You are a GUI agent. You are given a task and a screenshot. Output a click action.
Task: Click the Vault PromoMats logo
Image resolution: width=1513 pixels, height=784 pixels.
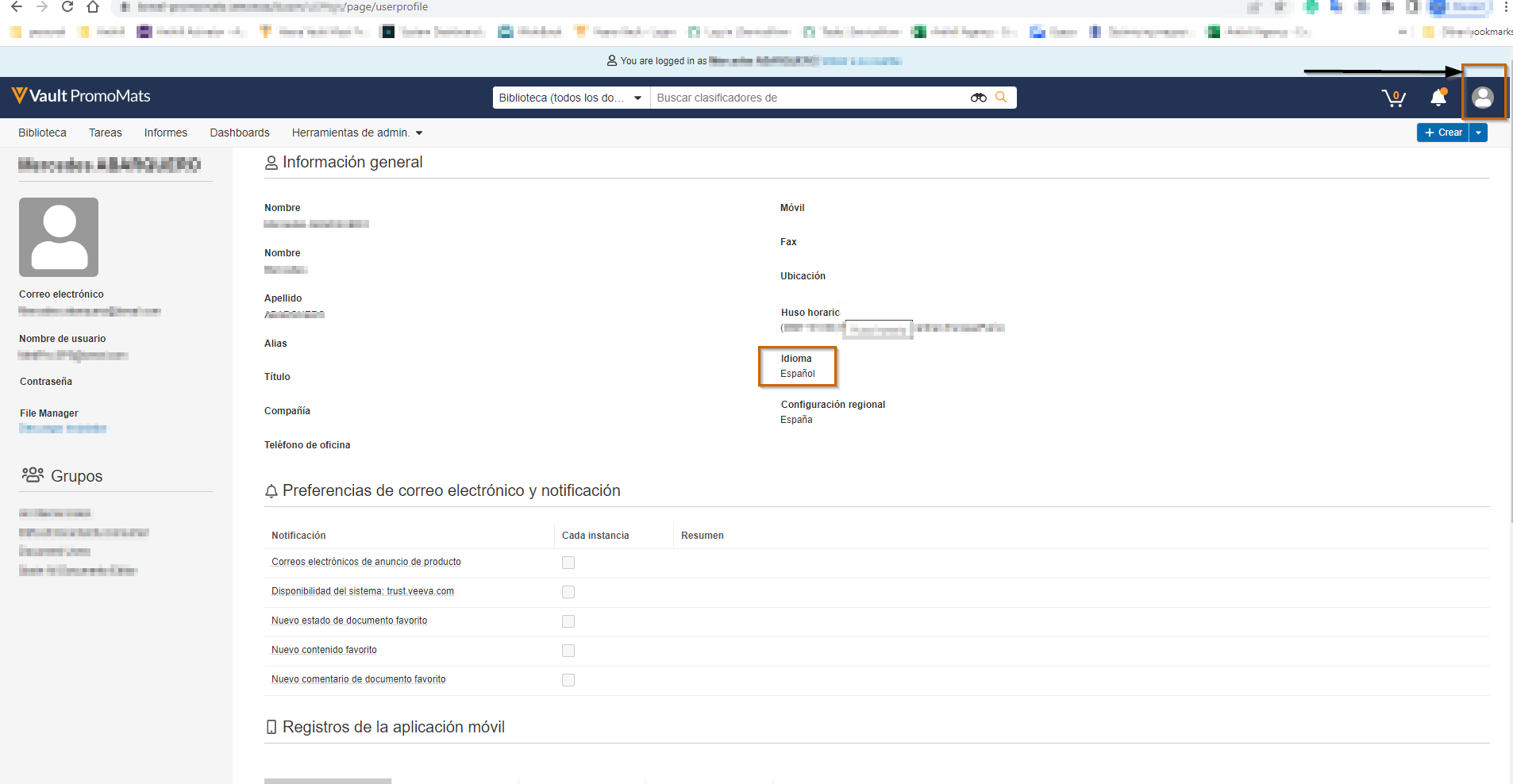(x=81, y=96)
